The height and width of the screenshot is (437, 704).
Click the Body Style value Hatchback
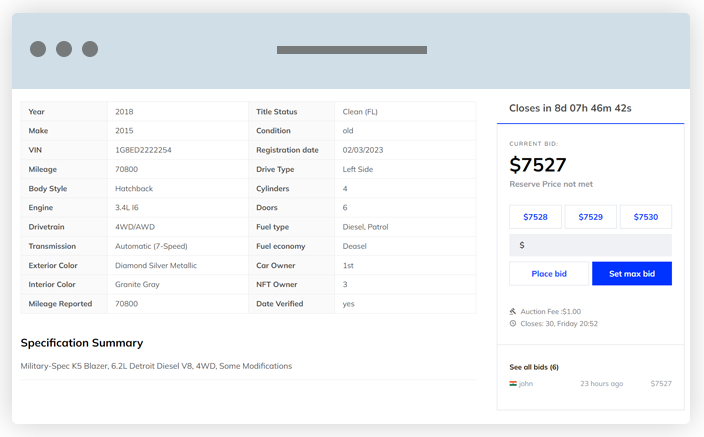pyautogui.click(x=134, y=189)
